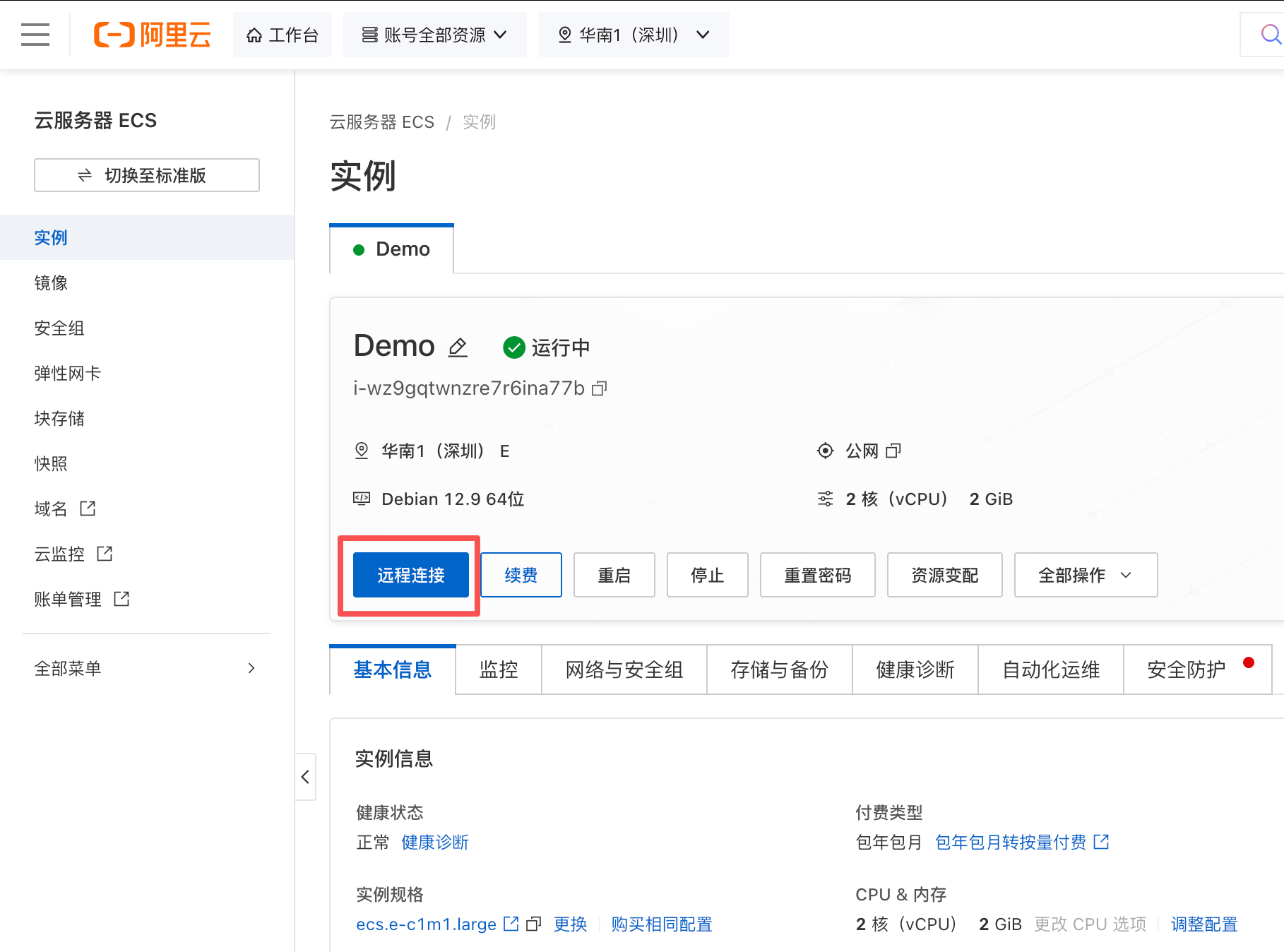Expand the 全部操作 dropdown
The width and height of the screenshot is (1284, 952).
click(1086, 575)
